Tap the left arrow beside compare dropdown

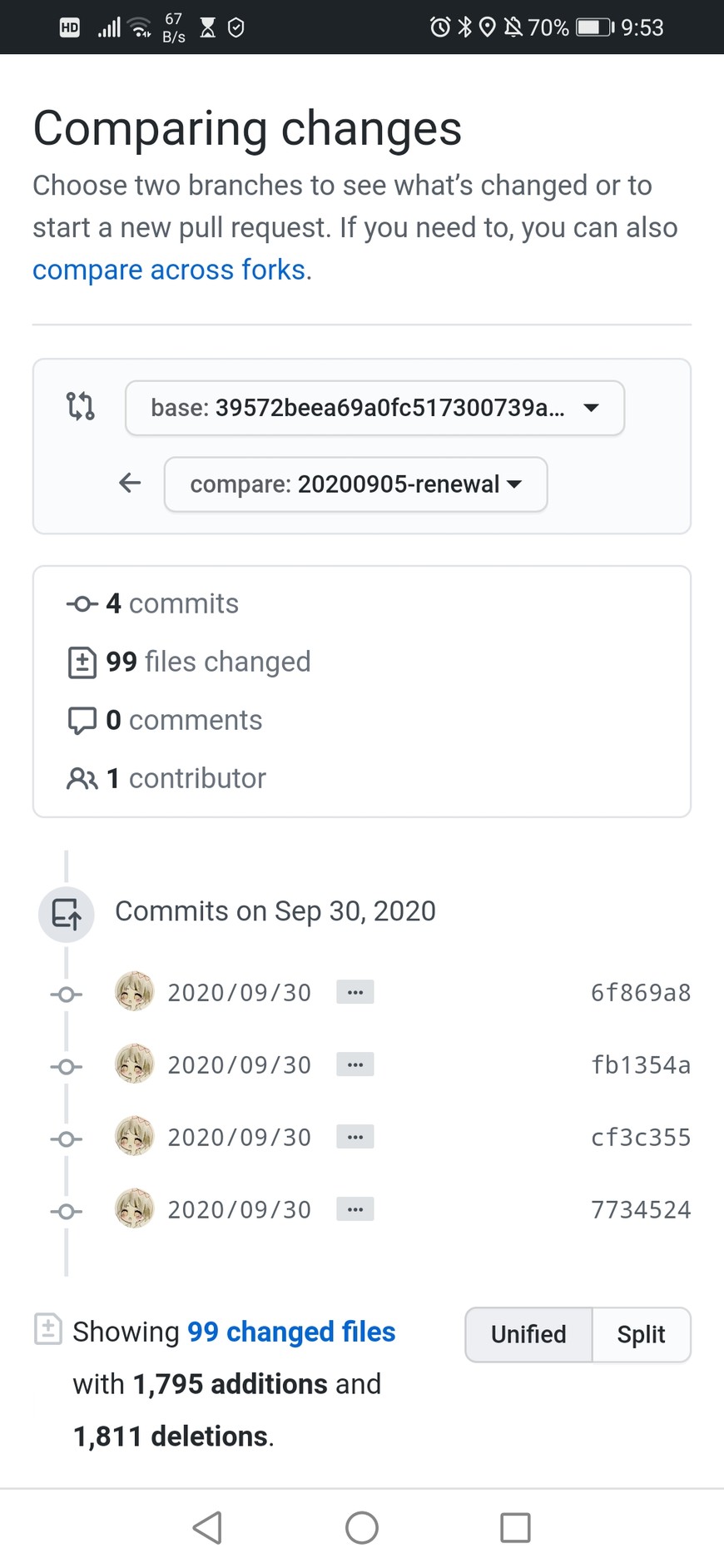pyautogui.click(x=130, y=483)
